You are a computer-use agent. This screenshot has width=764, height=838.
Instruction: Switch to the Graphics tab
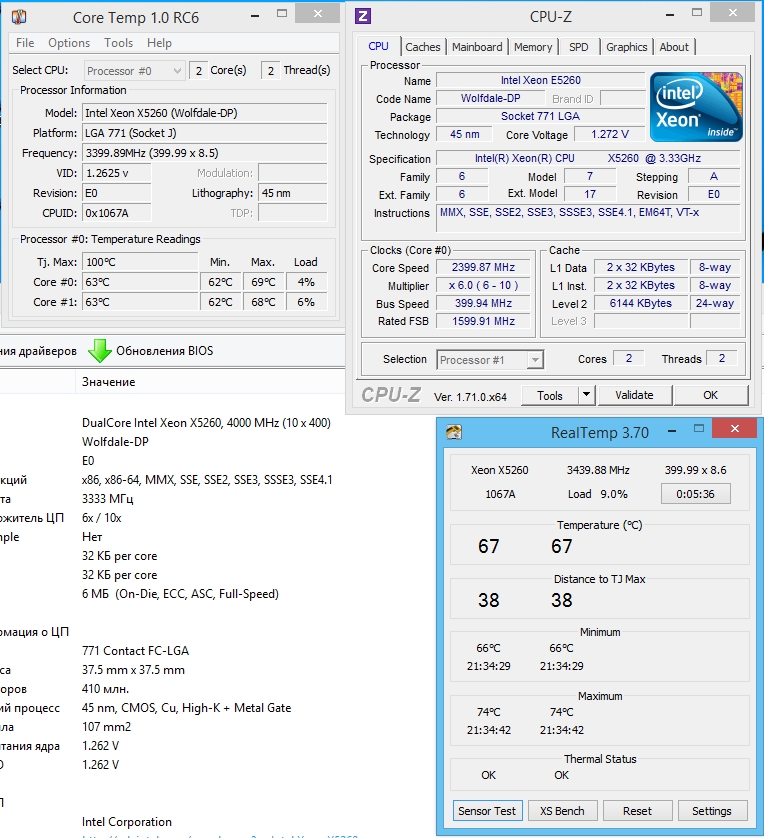(x=626, y=47)
